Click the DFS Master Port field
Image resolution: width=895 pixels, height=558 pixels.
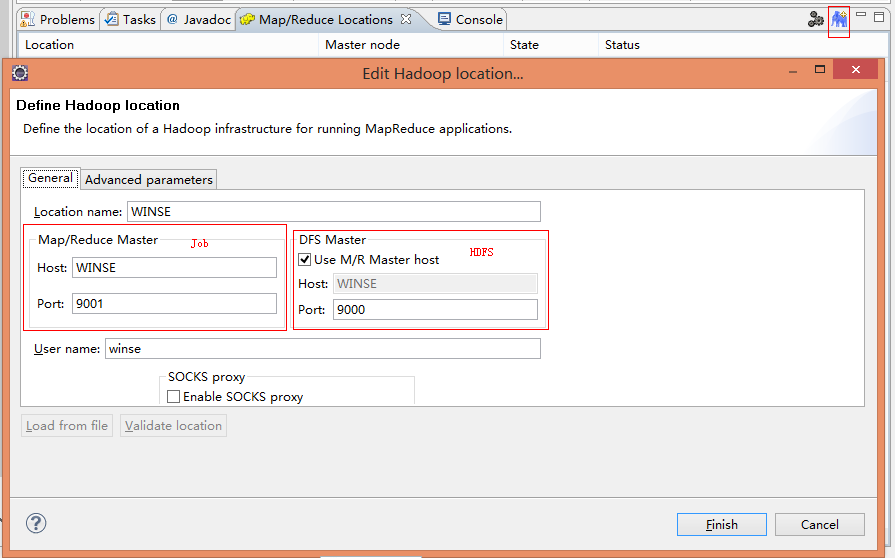[435, 310]
